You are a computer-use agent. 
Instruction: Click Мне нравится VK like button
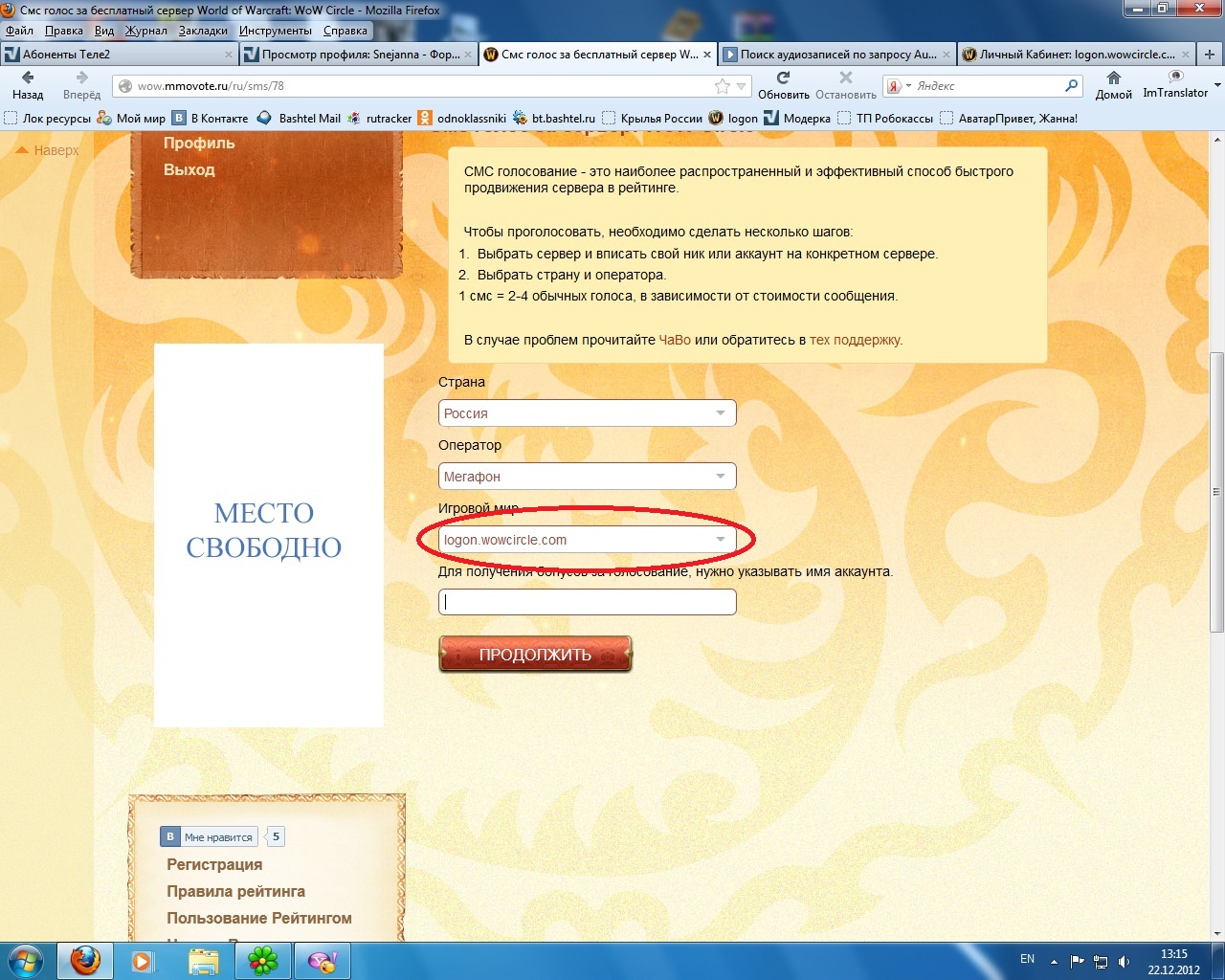[x=209, y=836]
